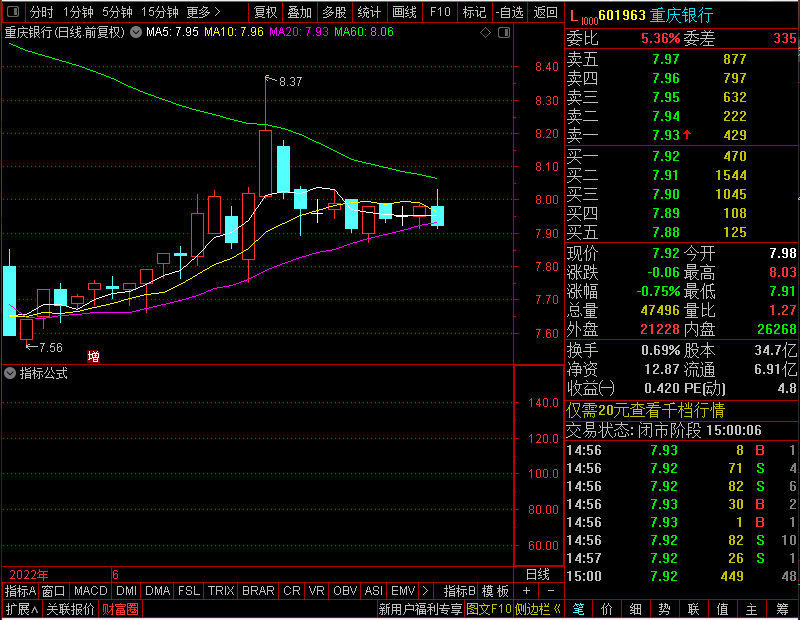Switch to 15分钟 chart period
Image resolution: width=800 pixels, height=620 pixels.
pos(160,12)
